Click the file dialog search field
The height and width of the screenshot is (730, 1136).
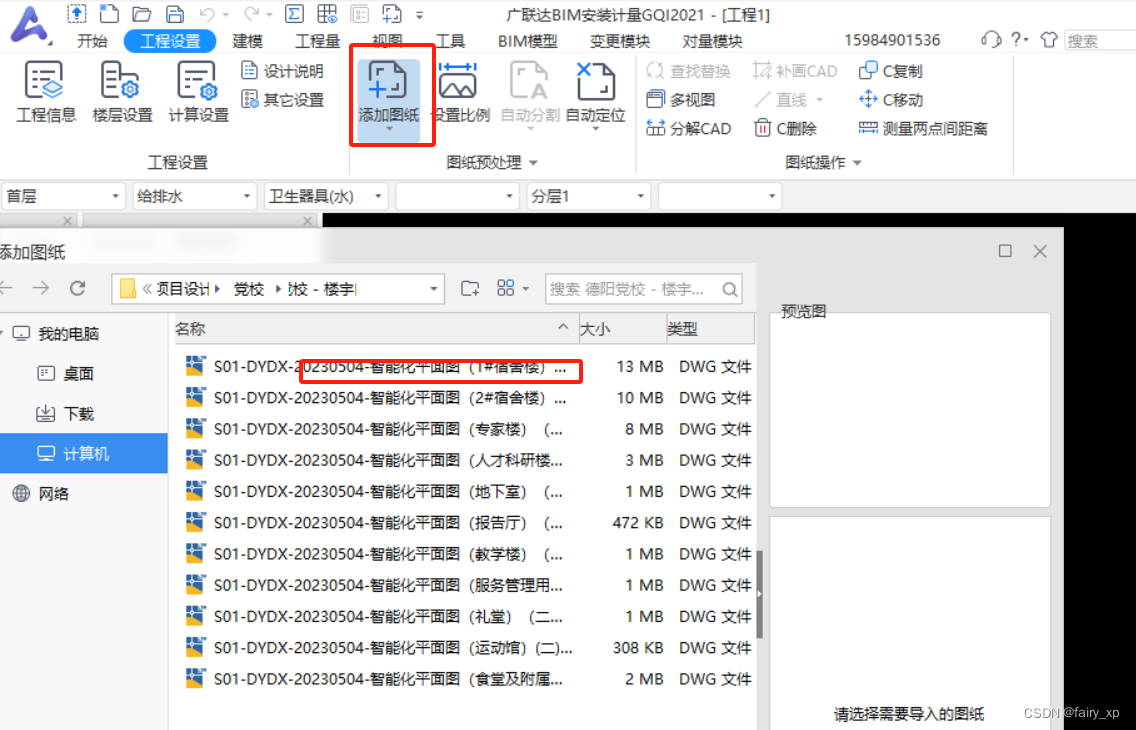pos(643,289)
